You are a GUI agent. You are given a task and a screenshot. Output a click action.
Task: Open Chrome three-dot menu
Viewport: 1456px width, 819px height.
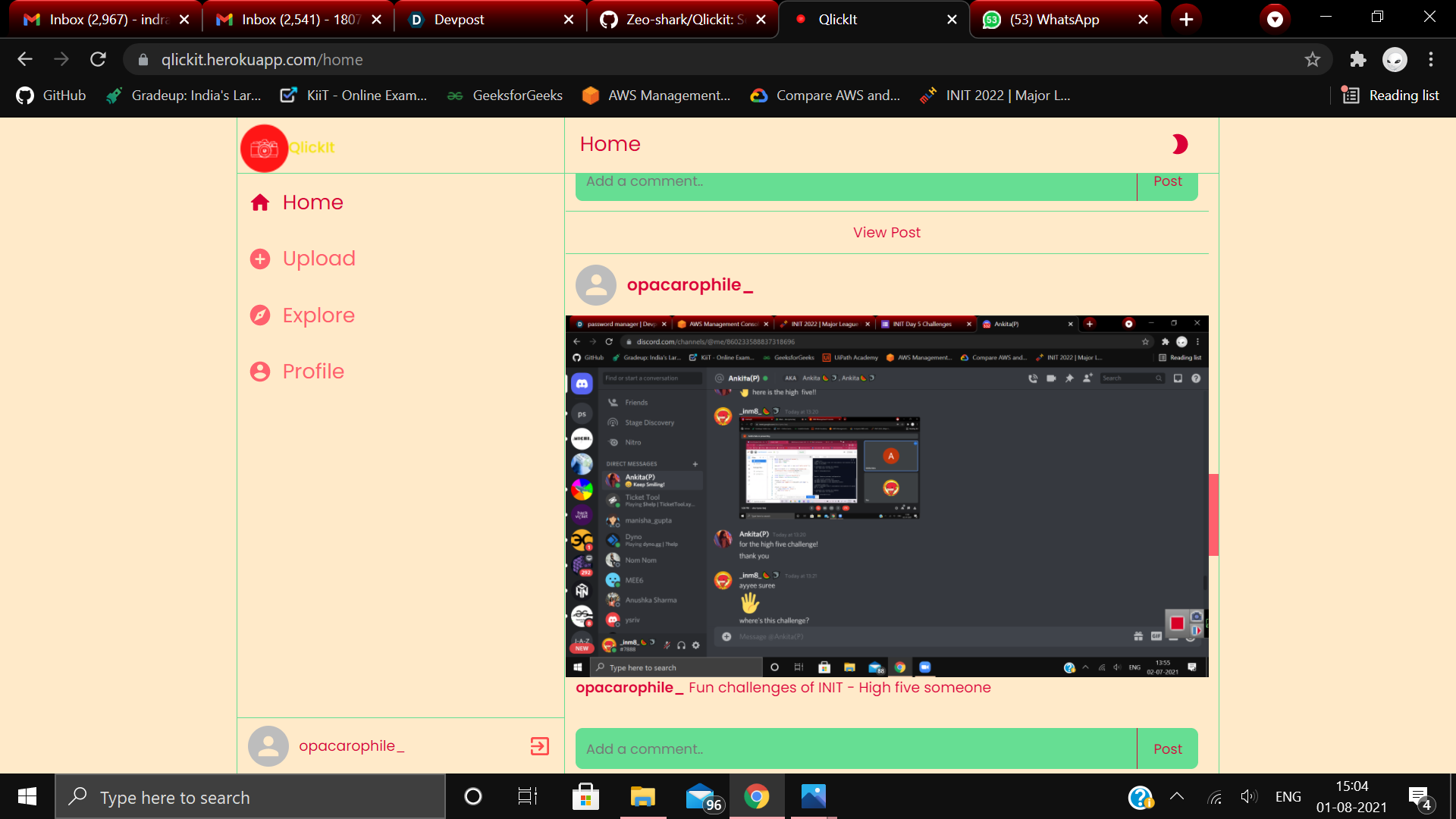tap(1431, 60)
